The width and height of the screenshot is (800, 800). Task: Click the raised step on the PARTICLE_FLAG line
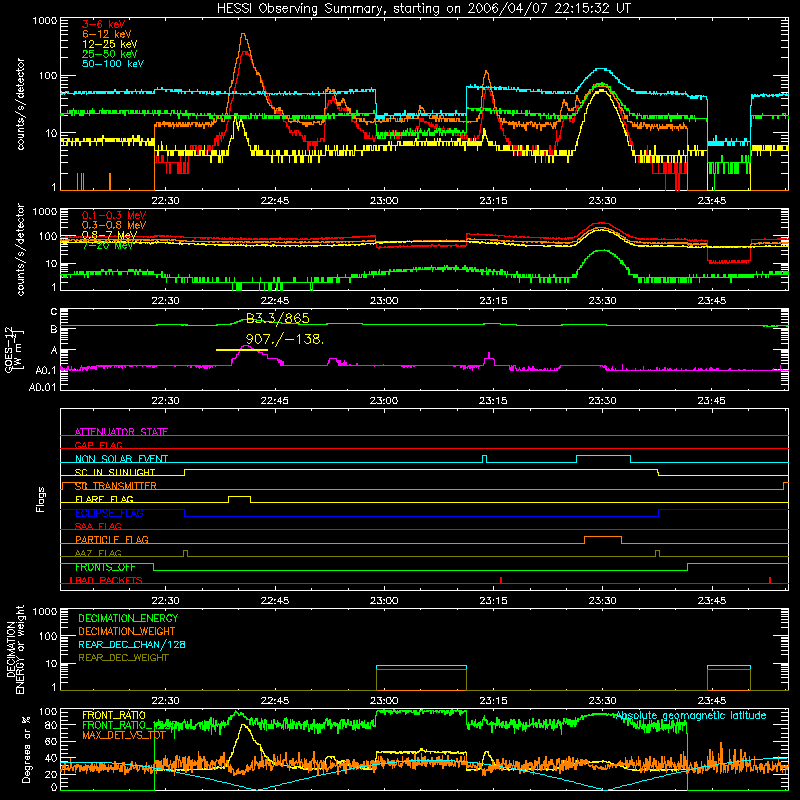pos(603,540)
